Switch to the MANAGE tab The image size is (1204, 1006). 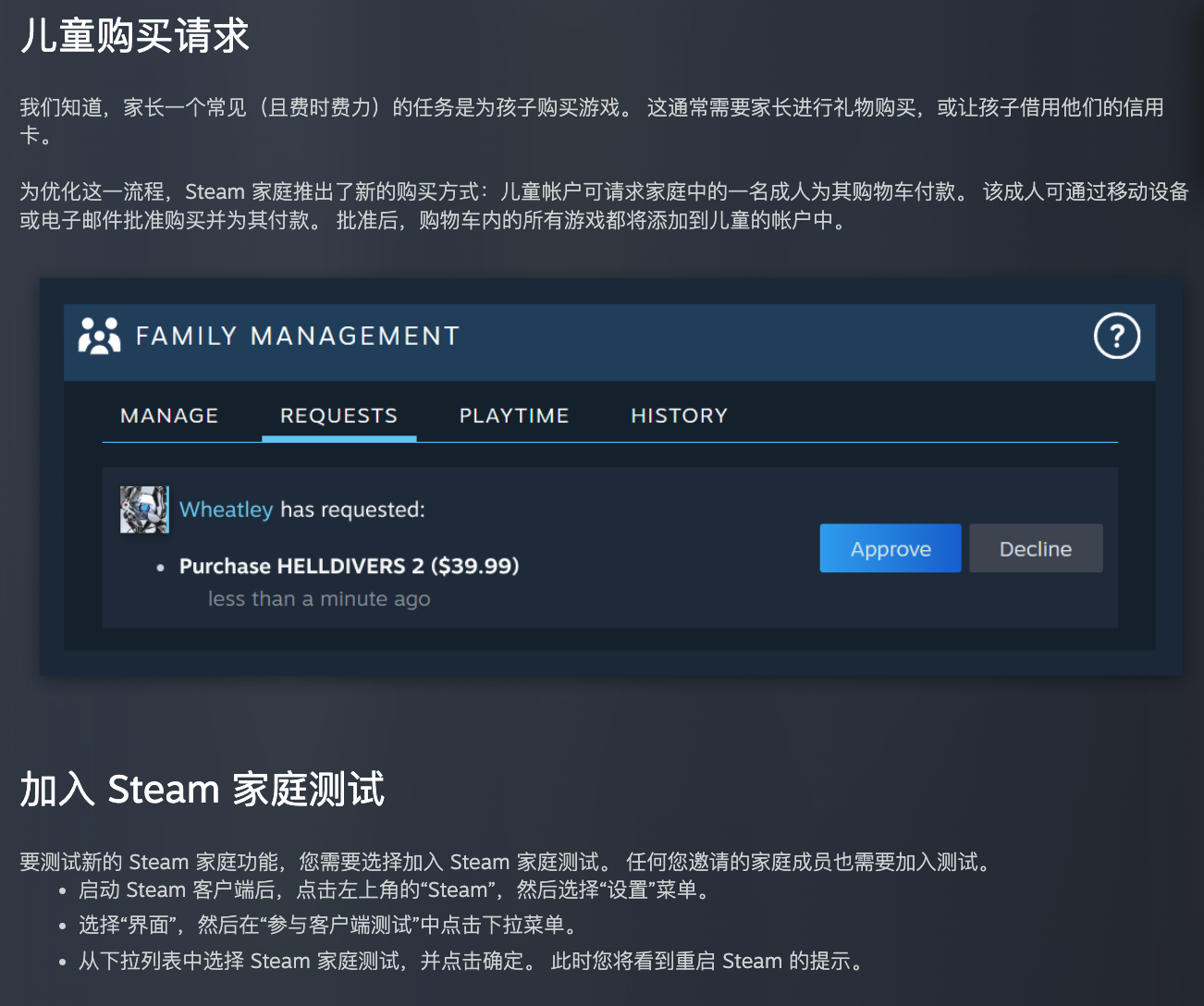169,416
